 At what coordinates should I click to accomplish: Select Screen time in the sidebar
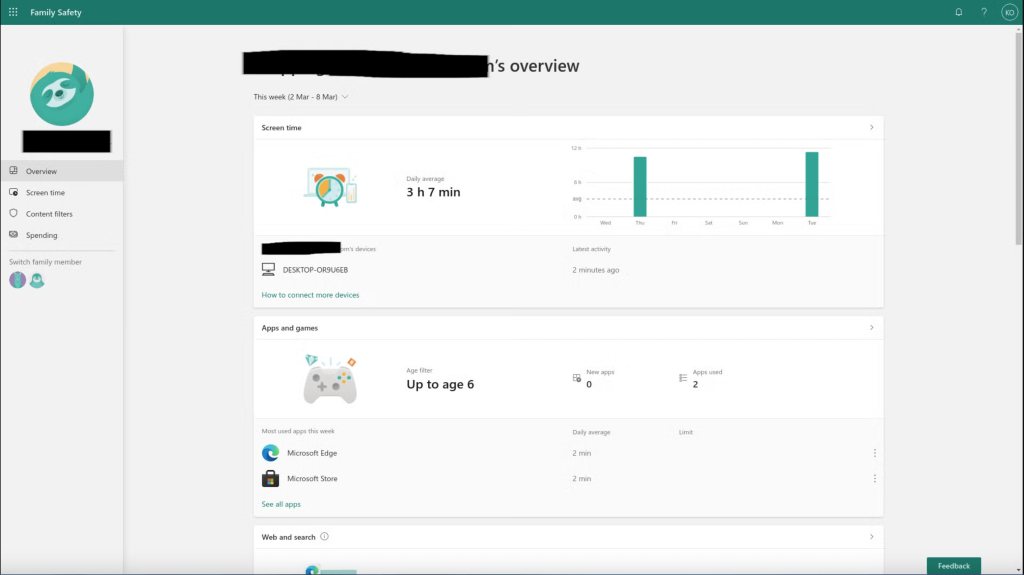[x=45, y=193]
